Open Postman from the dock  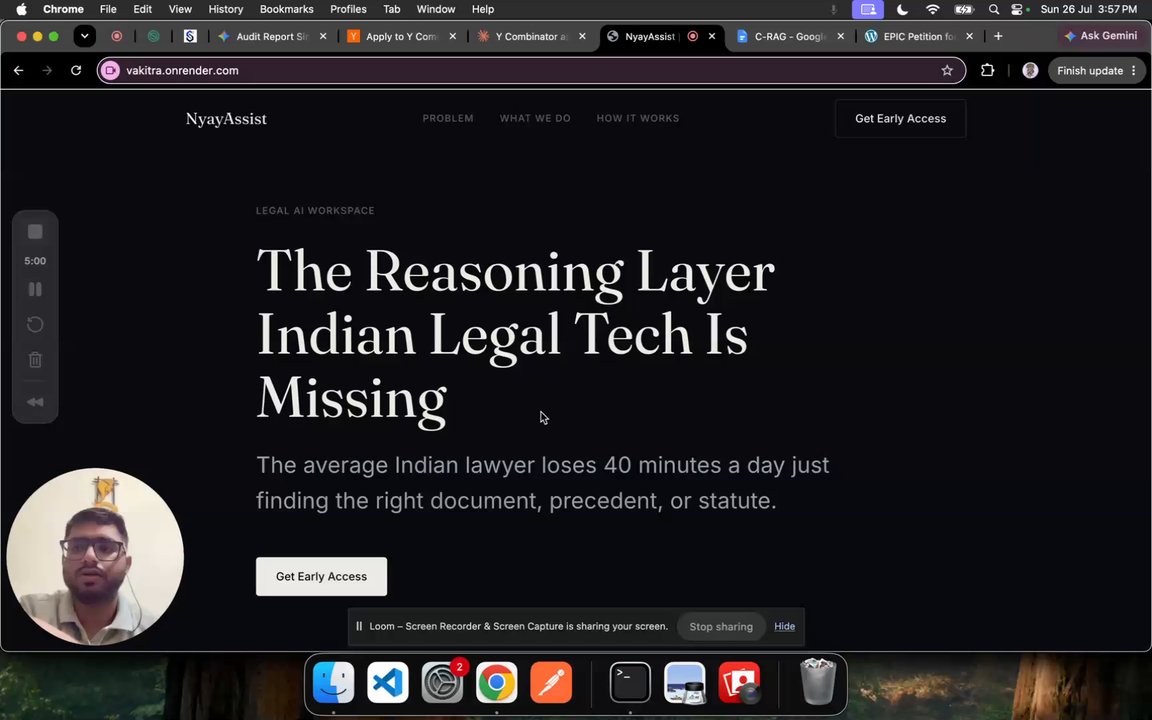tap(550, 683)
